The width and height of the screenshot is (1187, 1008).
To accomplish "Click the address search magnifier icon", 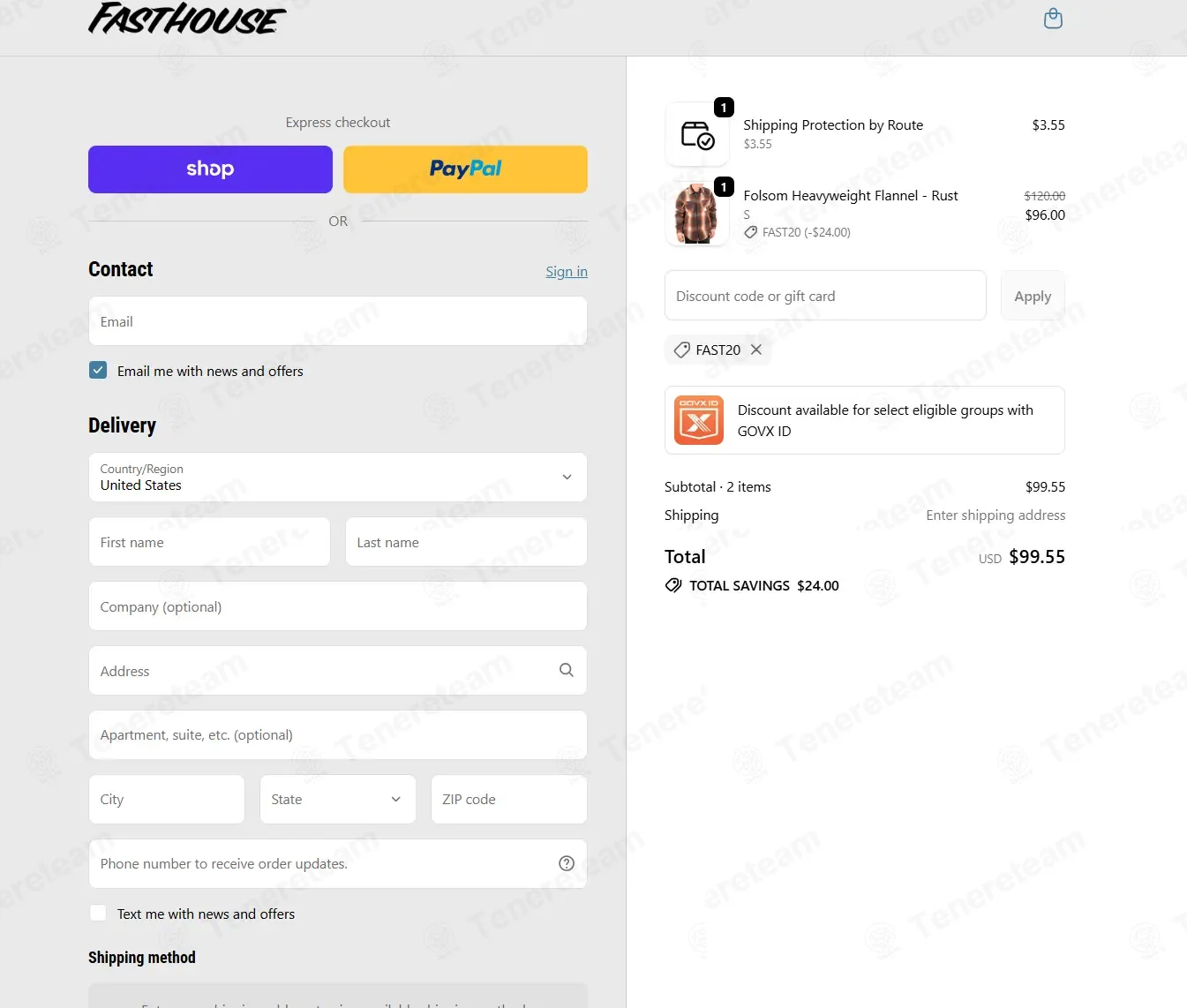I will click(x=567, y=671).
